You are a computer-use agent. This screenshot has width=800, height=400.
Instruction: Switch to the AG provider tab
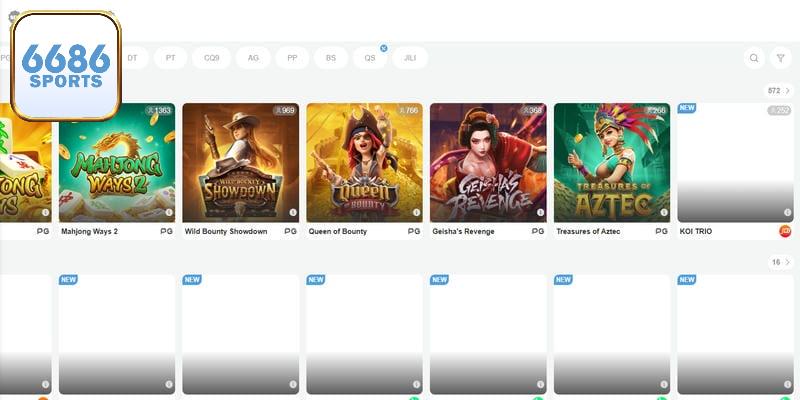(253, 58)
